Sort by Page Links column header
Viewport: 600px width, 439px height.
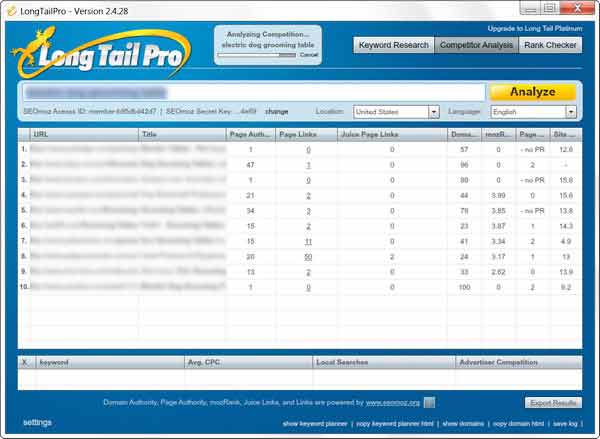(307, 134)
